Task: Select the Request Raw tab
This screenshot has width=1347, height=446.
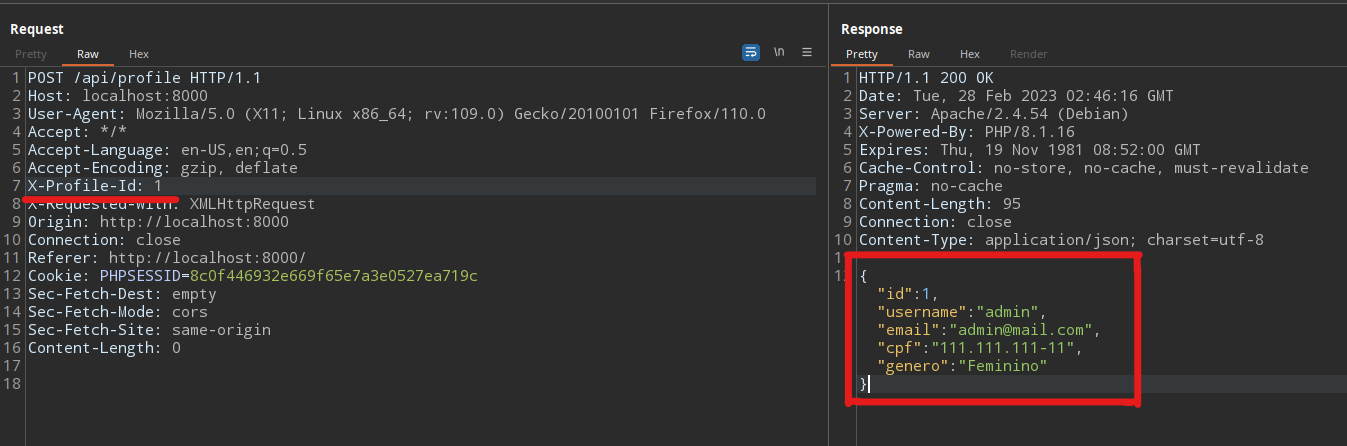Action: (x=88, y=54)
